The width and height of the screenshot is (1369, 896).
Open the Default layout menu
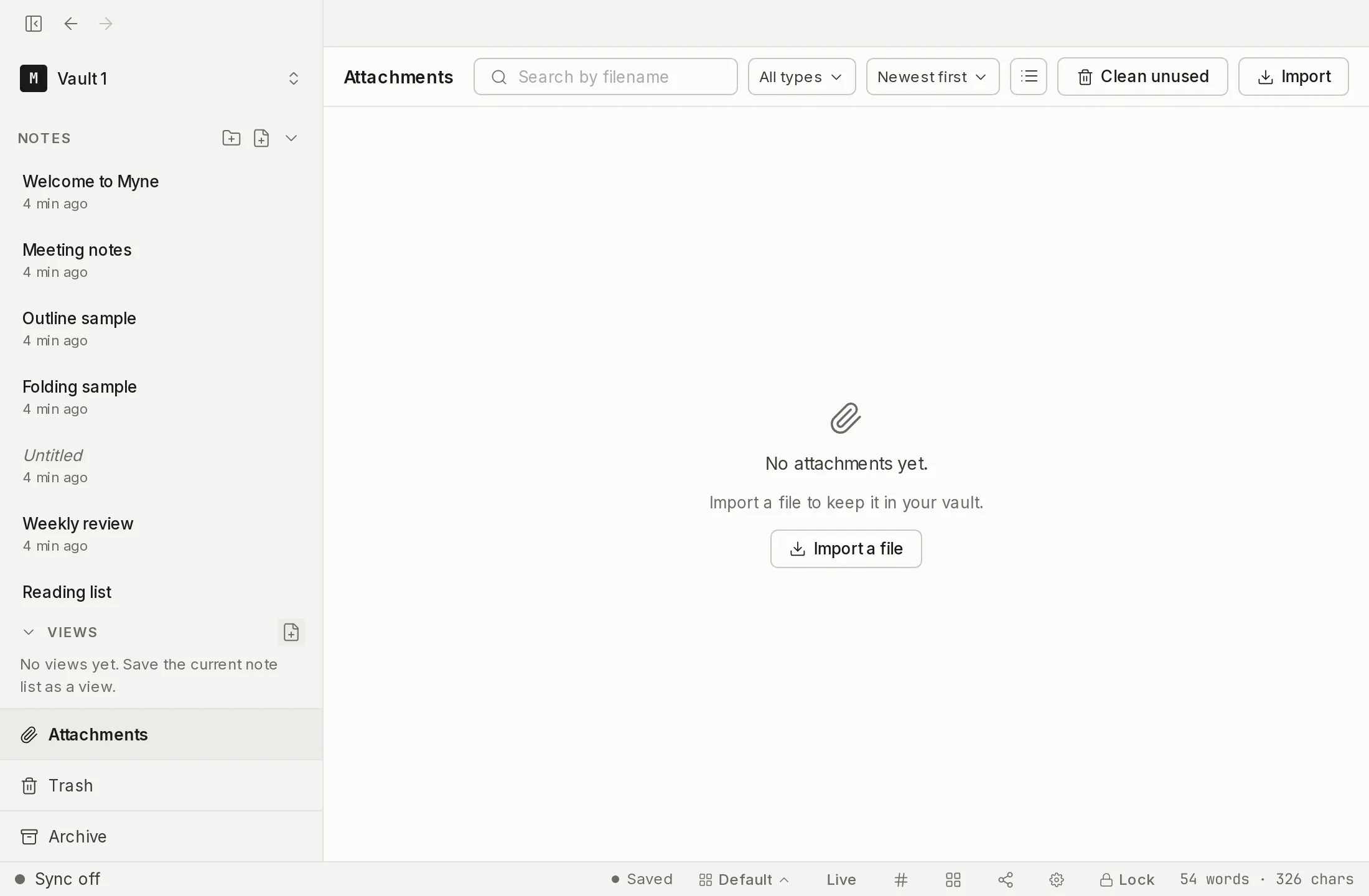744,880
